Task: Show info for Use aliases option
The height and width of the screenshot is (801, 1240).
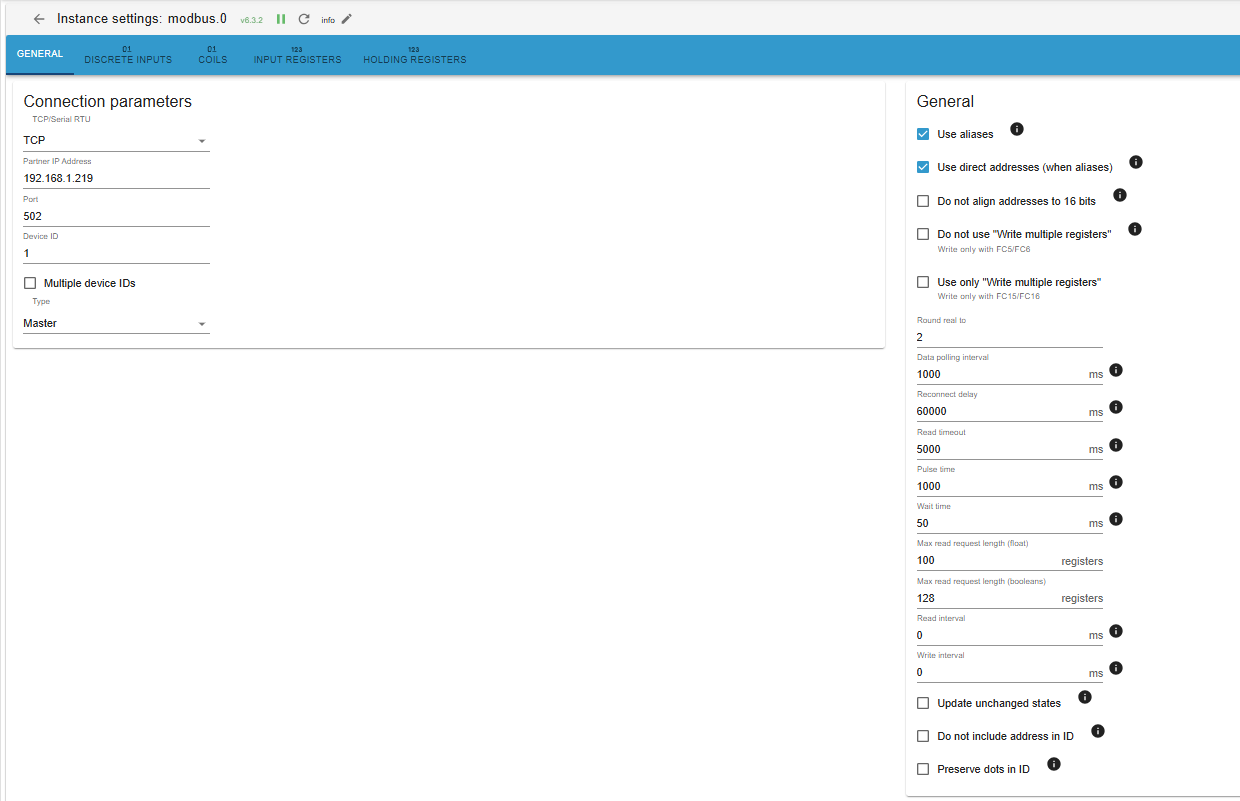Action: [1017, 129]
